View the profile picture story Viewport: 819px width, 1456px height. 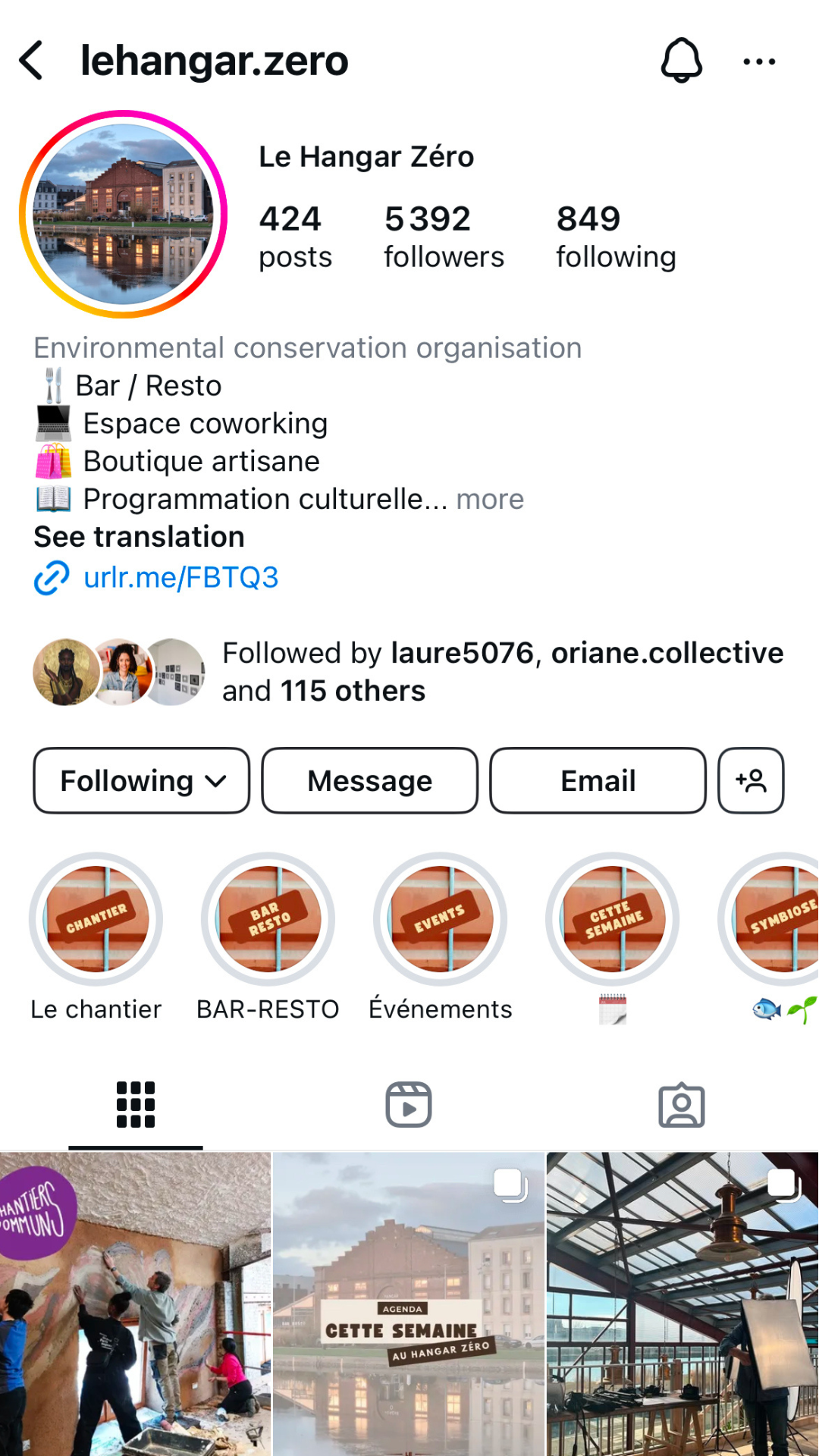(x=124, y=215)
